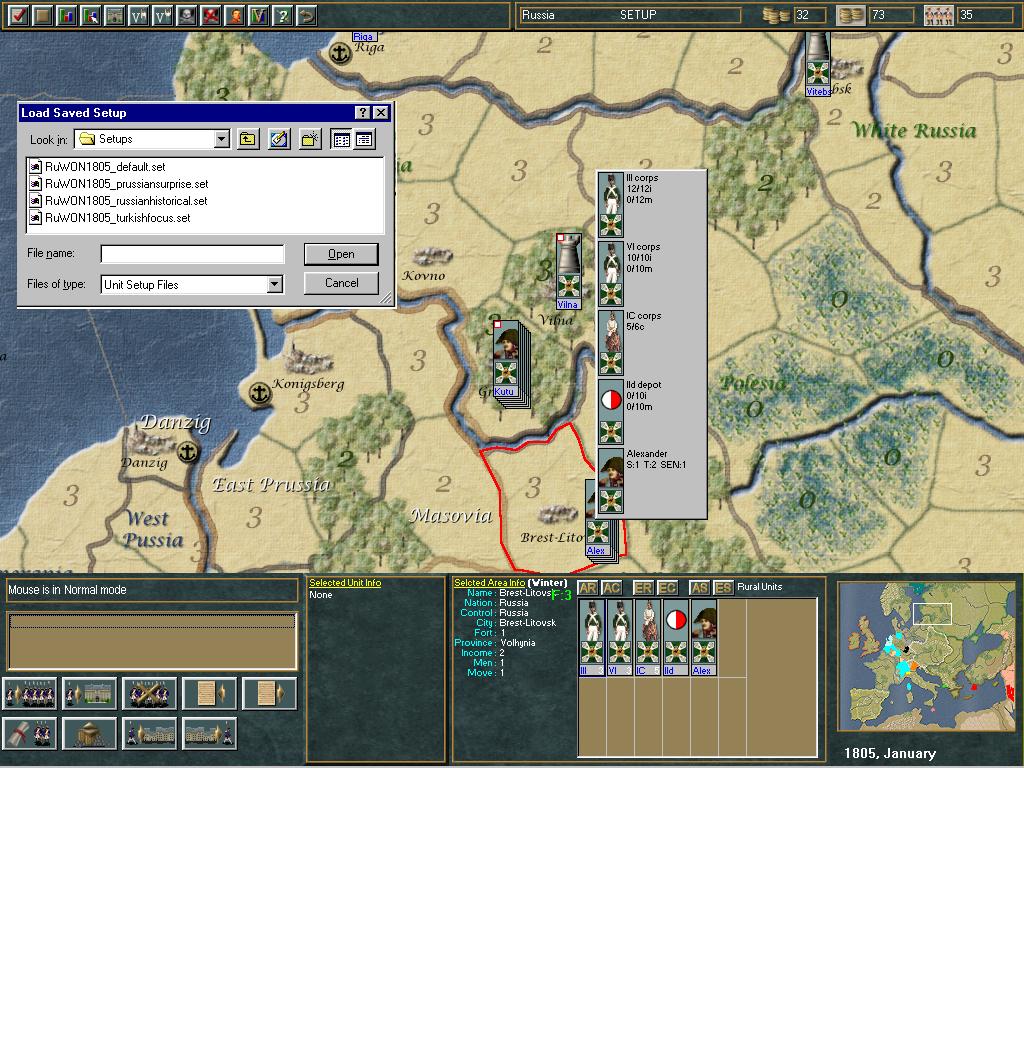Click the plain tan square toolbar icon
This screenshot has width=1024, height=1045.
(x=43, y=15)
